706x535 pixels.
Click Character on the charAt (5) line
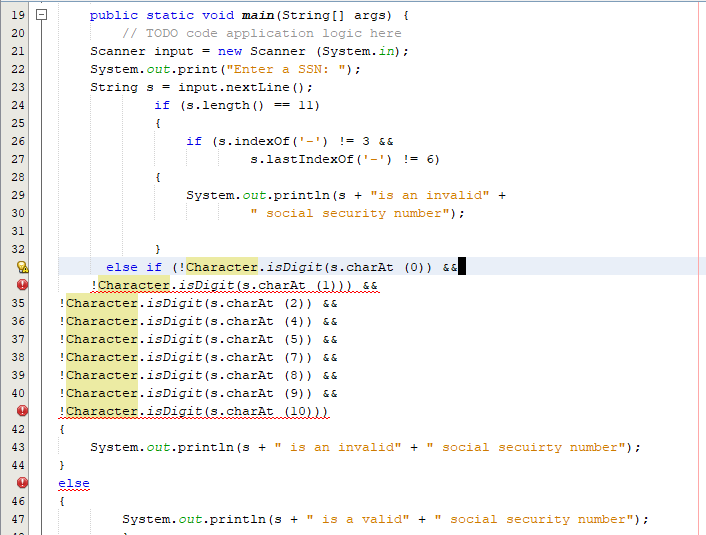[x=102, y=340]
